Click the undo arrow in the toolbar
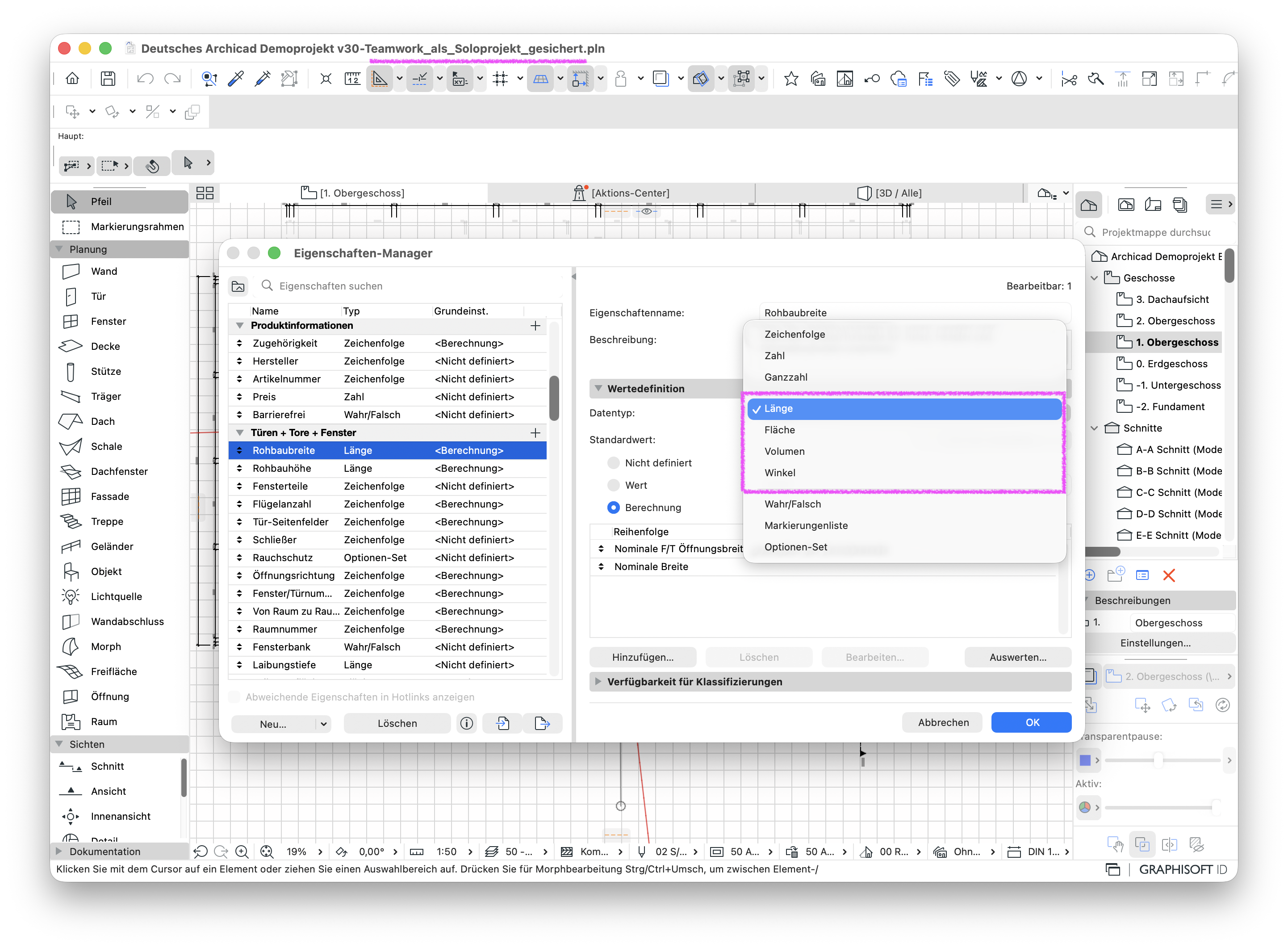 pyautogui.click(x=145, y=79)
